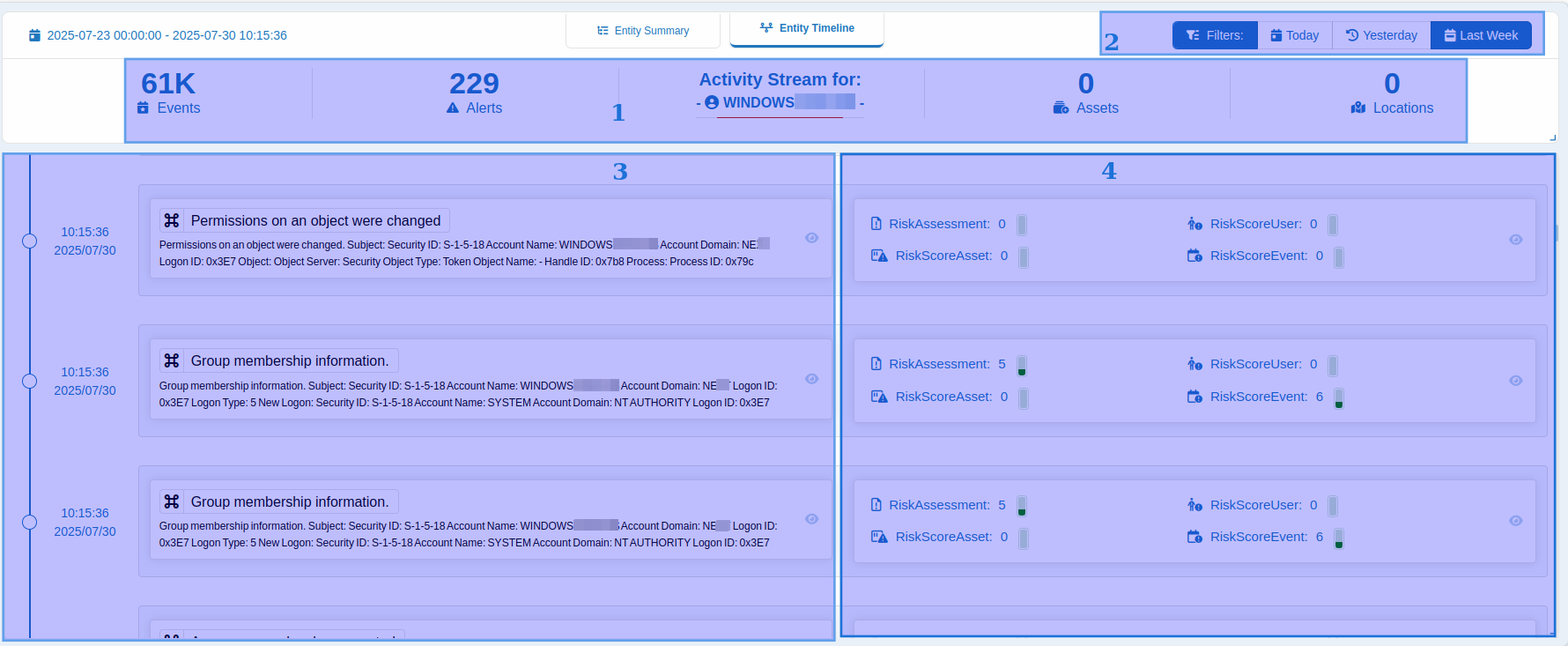Click the calendar icon beside the date range
1568x646 pixels.
pyautogui.click(x=34, y=35)
